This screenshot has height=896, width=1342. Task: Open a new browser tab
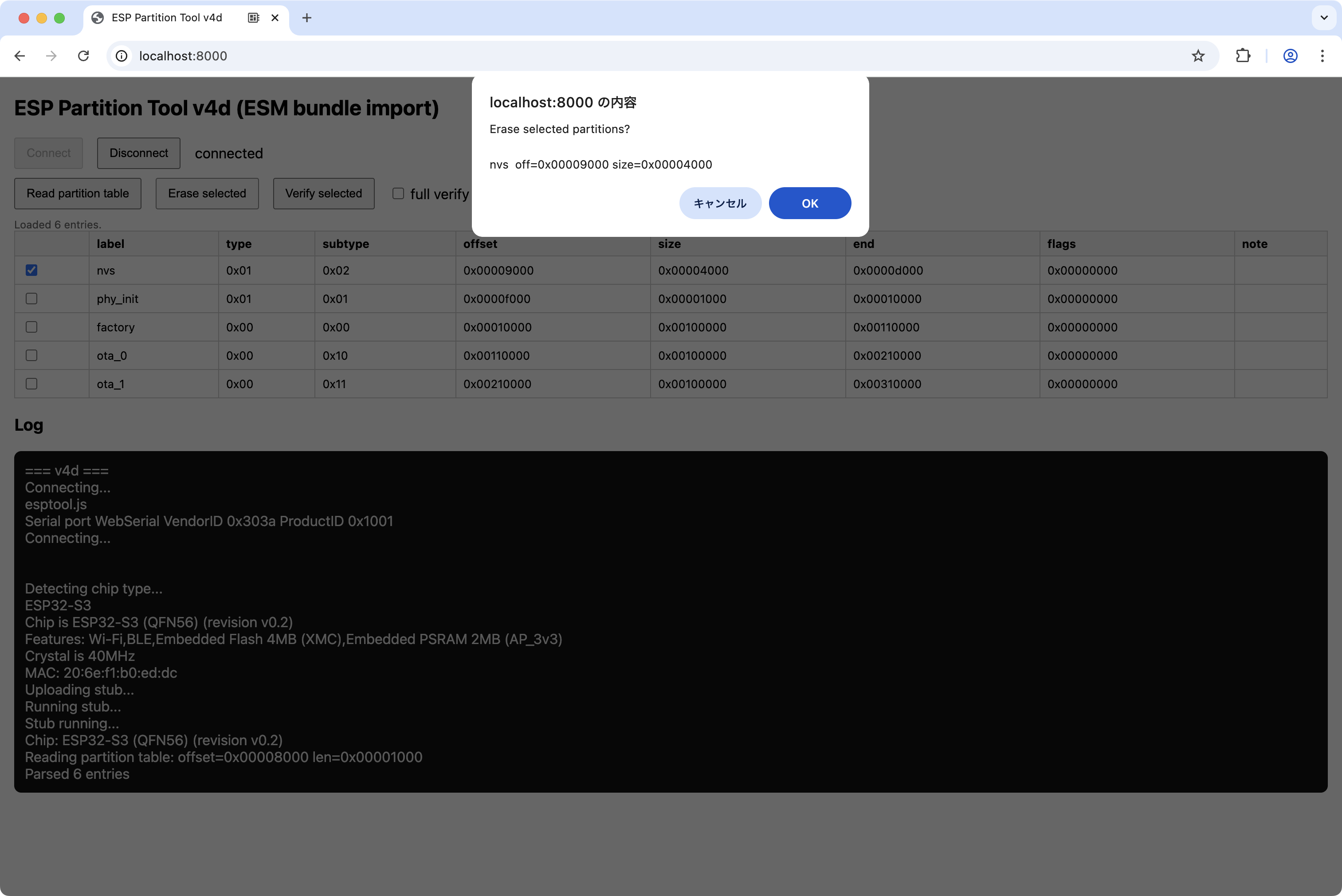(x=307, y=18)
